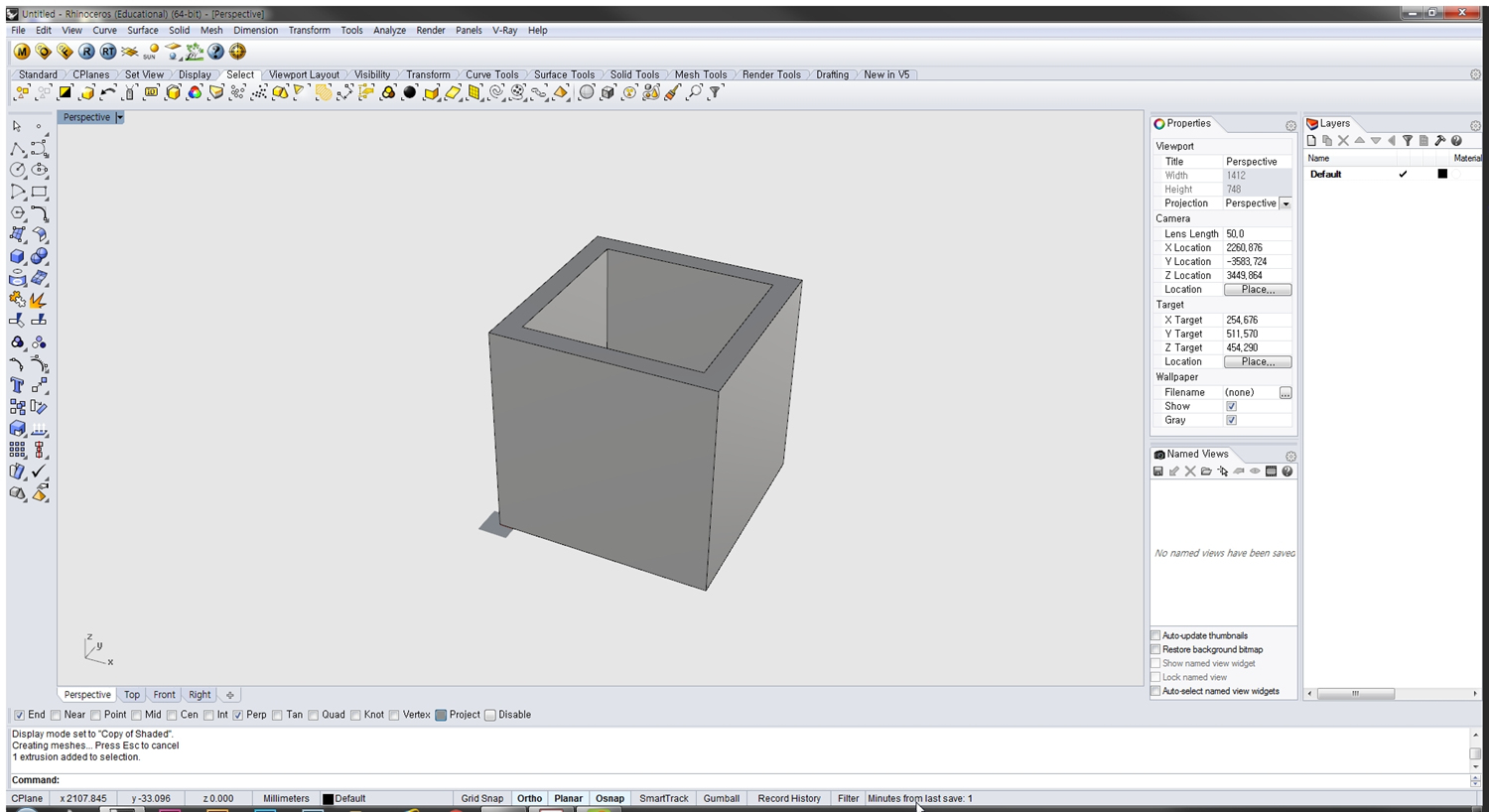The width and height of the screenshot is (1489, 812).
Task: Click the V-Ray SUN light icon
Action: point(151,52)
